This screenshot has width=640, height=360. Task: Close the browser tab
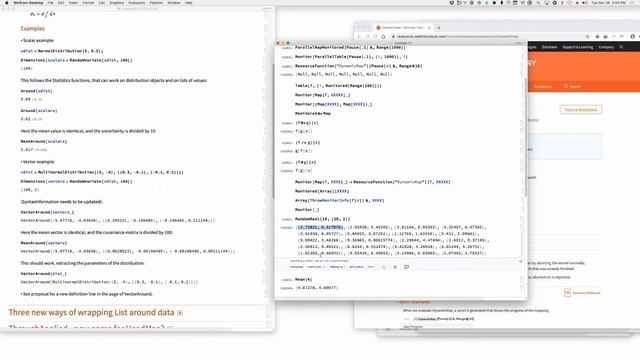click(429, 27)
